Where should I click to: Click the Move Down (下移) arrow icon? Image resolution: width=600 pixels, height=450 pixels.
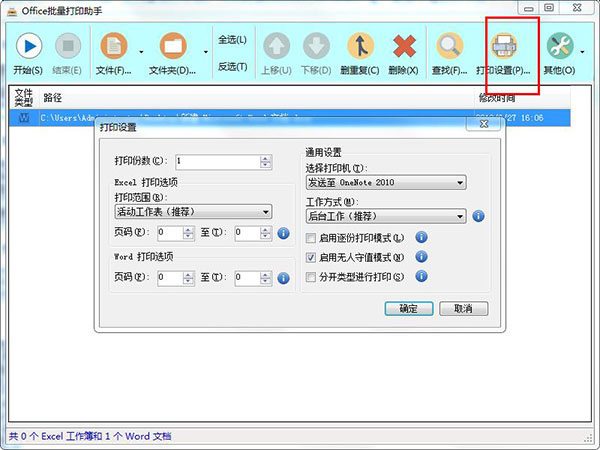[x=316, y=46]
